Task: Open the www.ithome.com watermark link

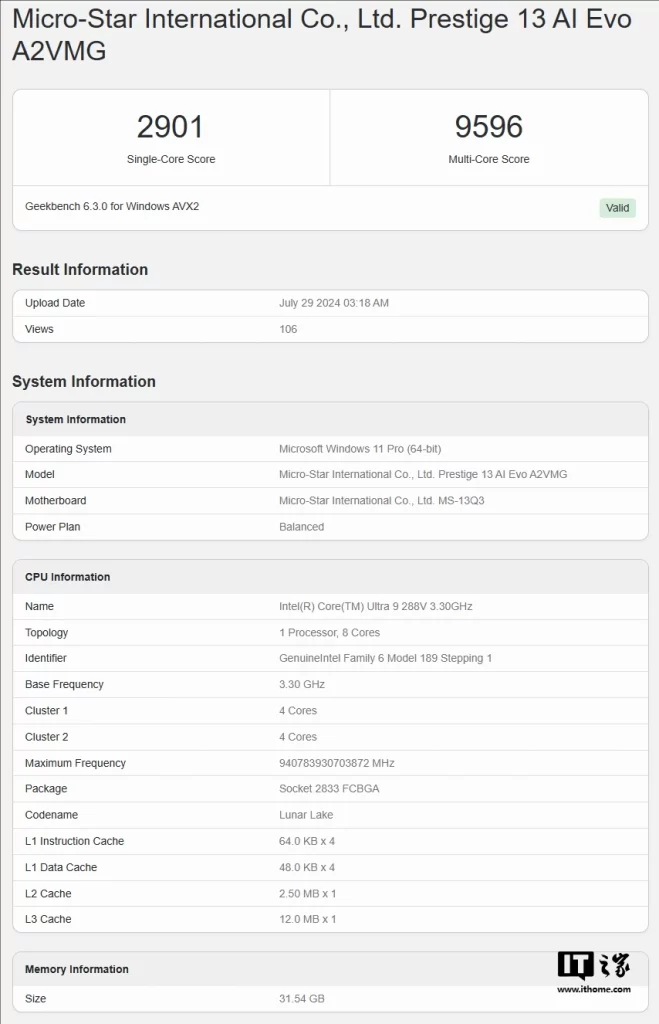Action: point(594,990)
